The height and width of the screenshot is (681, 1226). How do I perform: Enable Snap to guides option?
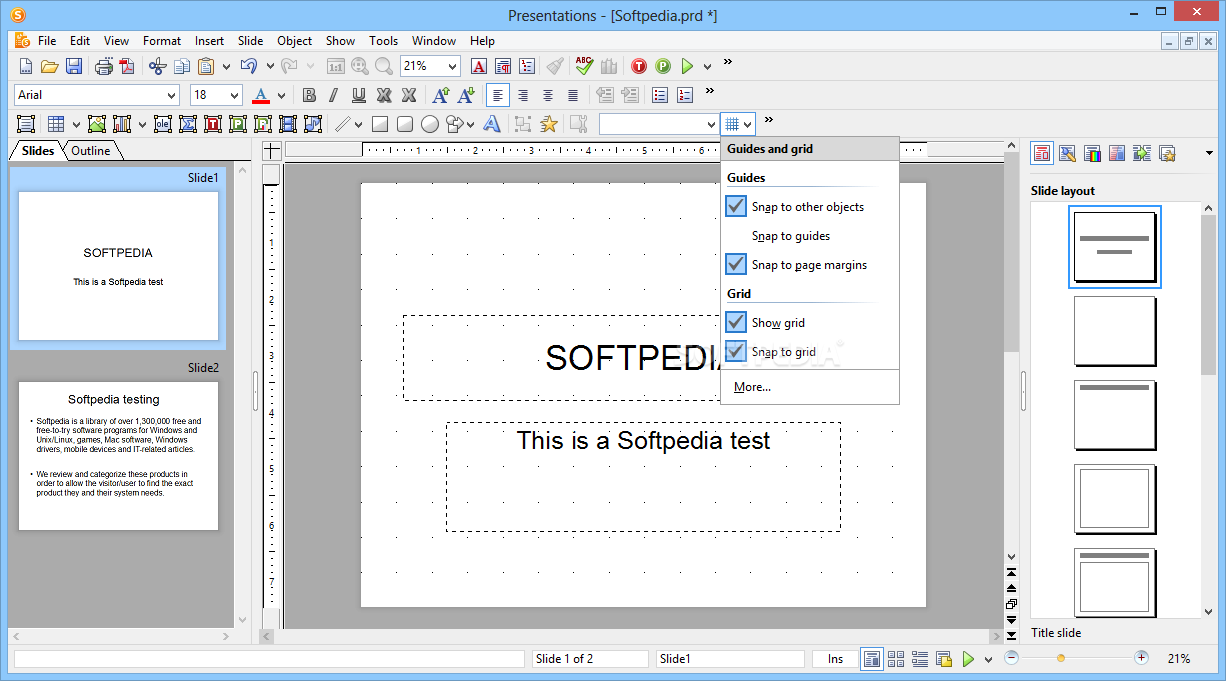point(791,236)
